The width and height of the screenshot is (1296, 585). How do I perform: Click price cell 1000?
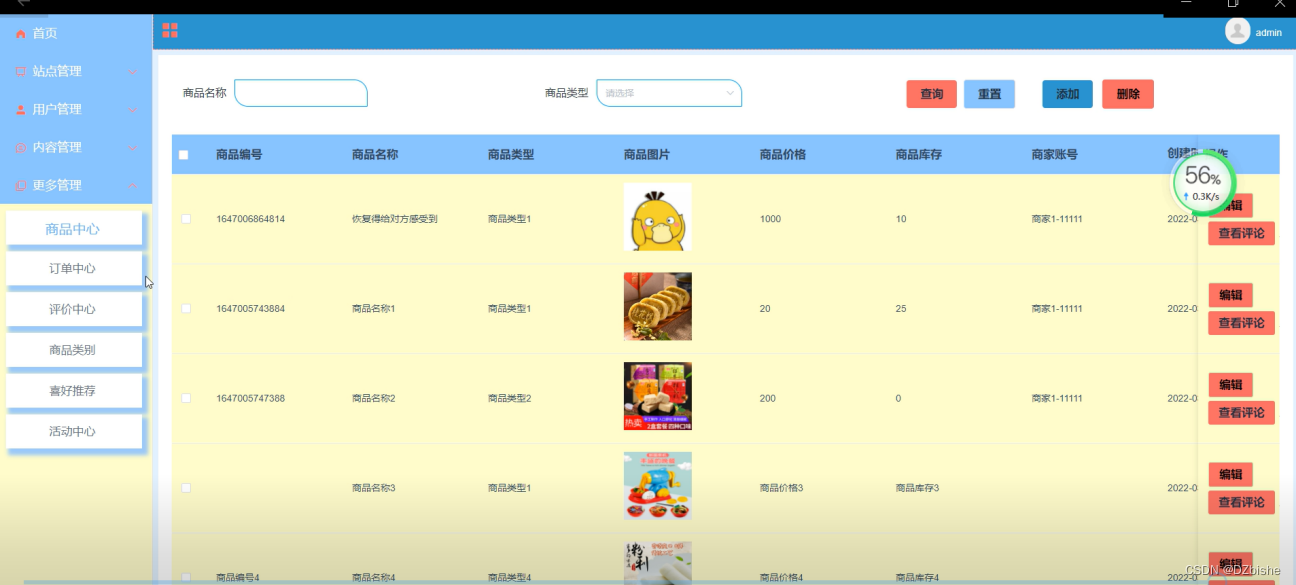(x=771, y=219)
